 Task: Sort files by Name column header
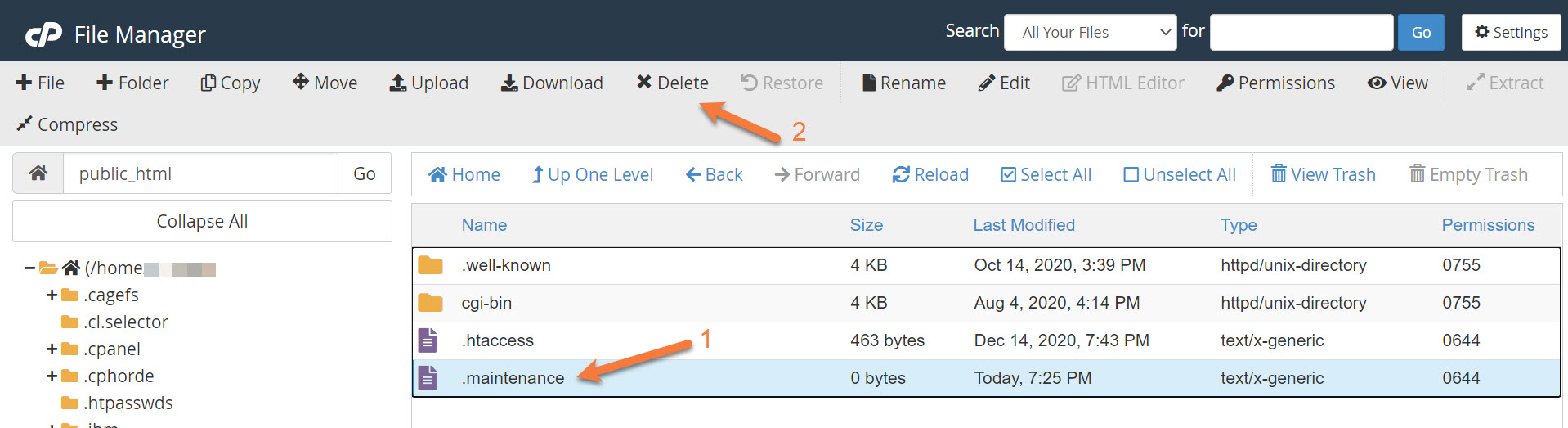coord(484,225)
